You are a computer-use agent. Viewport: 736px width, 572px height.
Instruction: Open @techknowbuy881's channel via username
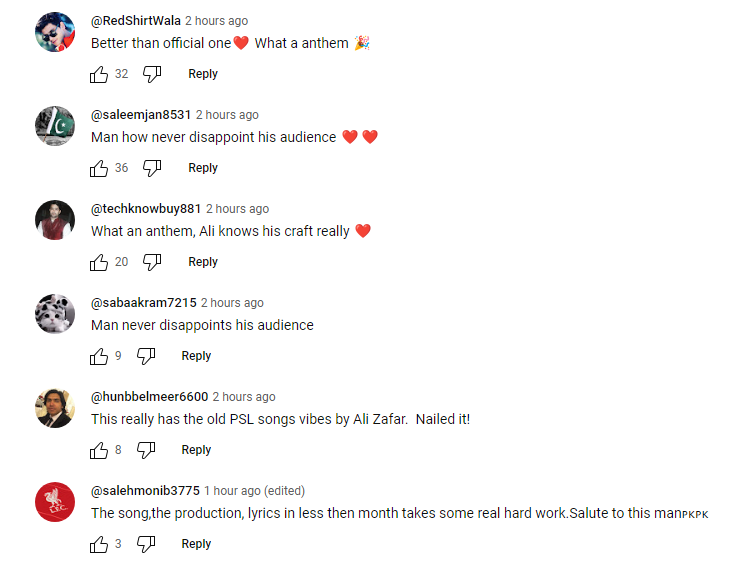point(146,209)
